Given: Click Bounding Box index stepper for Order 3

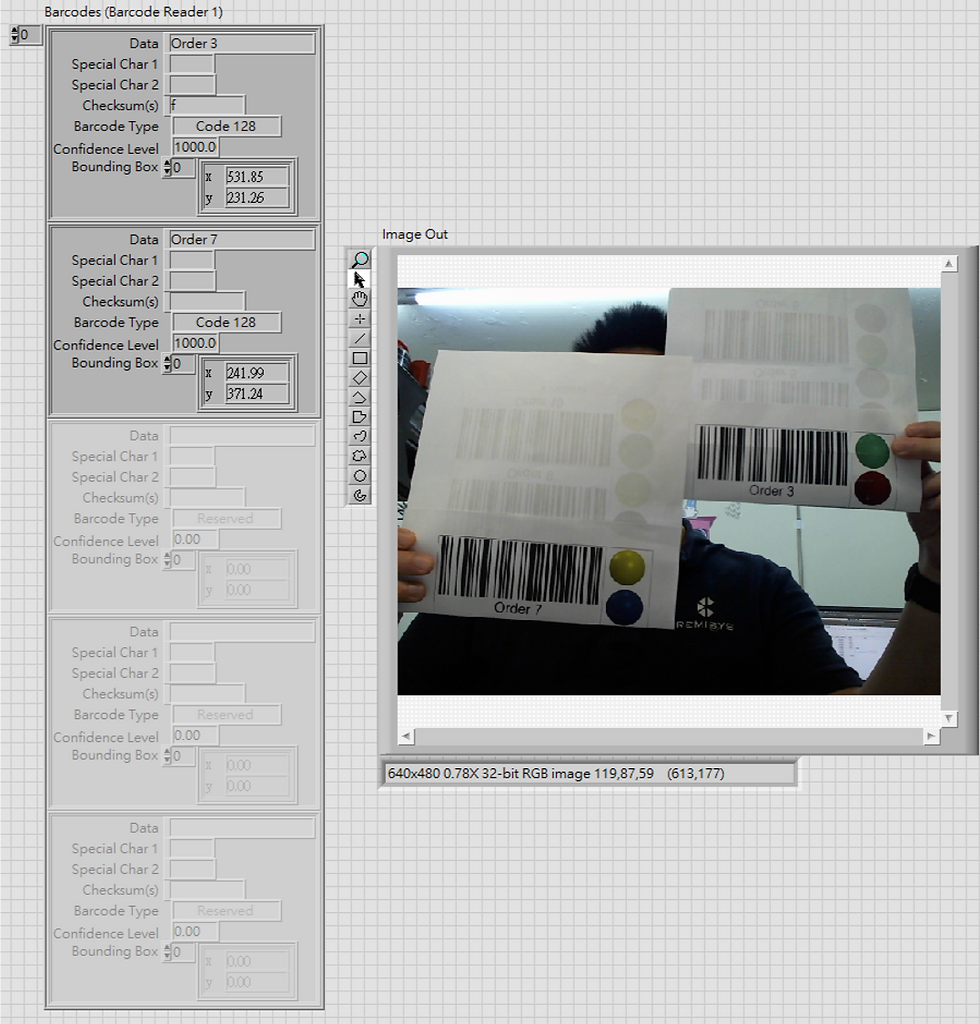Looking at the screenshot, I should (168, 167).
